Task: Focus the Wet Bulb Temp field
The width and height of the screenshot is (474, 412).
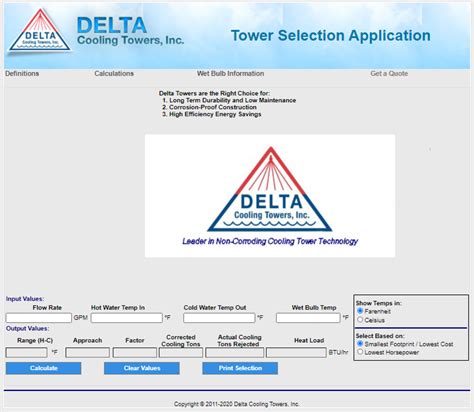Action: pos(308,318)
